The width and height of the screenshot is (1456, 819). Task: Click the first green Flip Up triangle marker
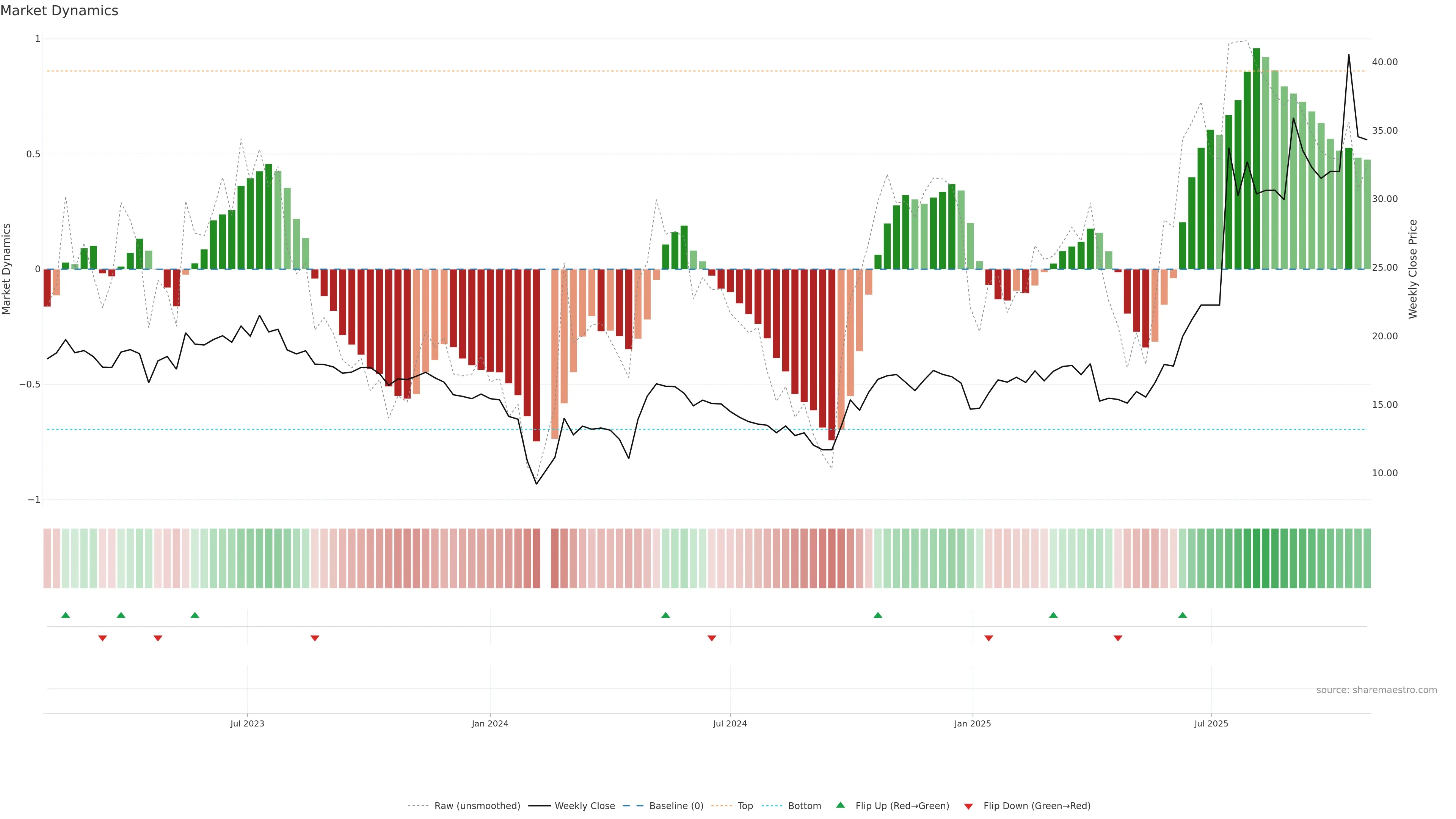(x=66, y=615)
